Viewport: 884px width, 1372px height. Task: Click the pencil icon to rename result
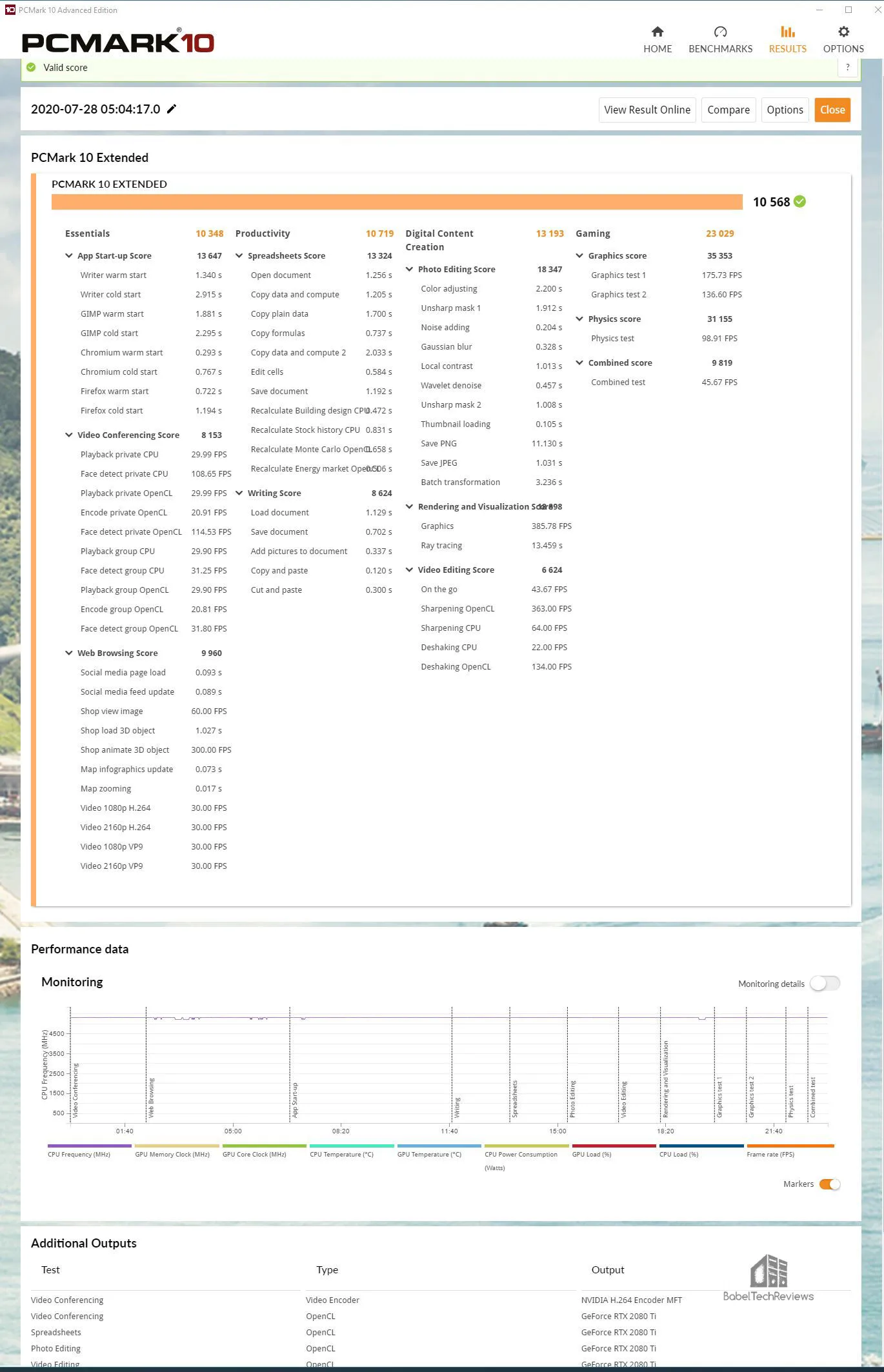(x=172, y=109)
